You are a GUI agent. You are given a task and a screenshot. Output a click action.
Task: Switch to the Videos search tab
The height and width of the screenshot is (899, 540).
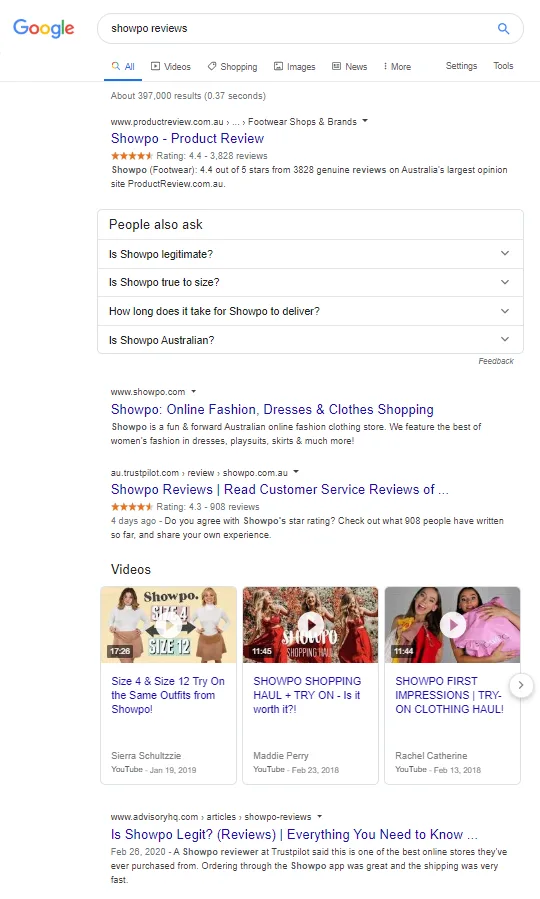click(171, 67)
